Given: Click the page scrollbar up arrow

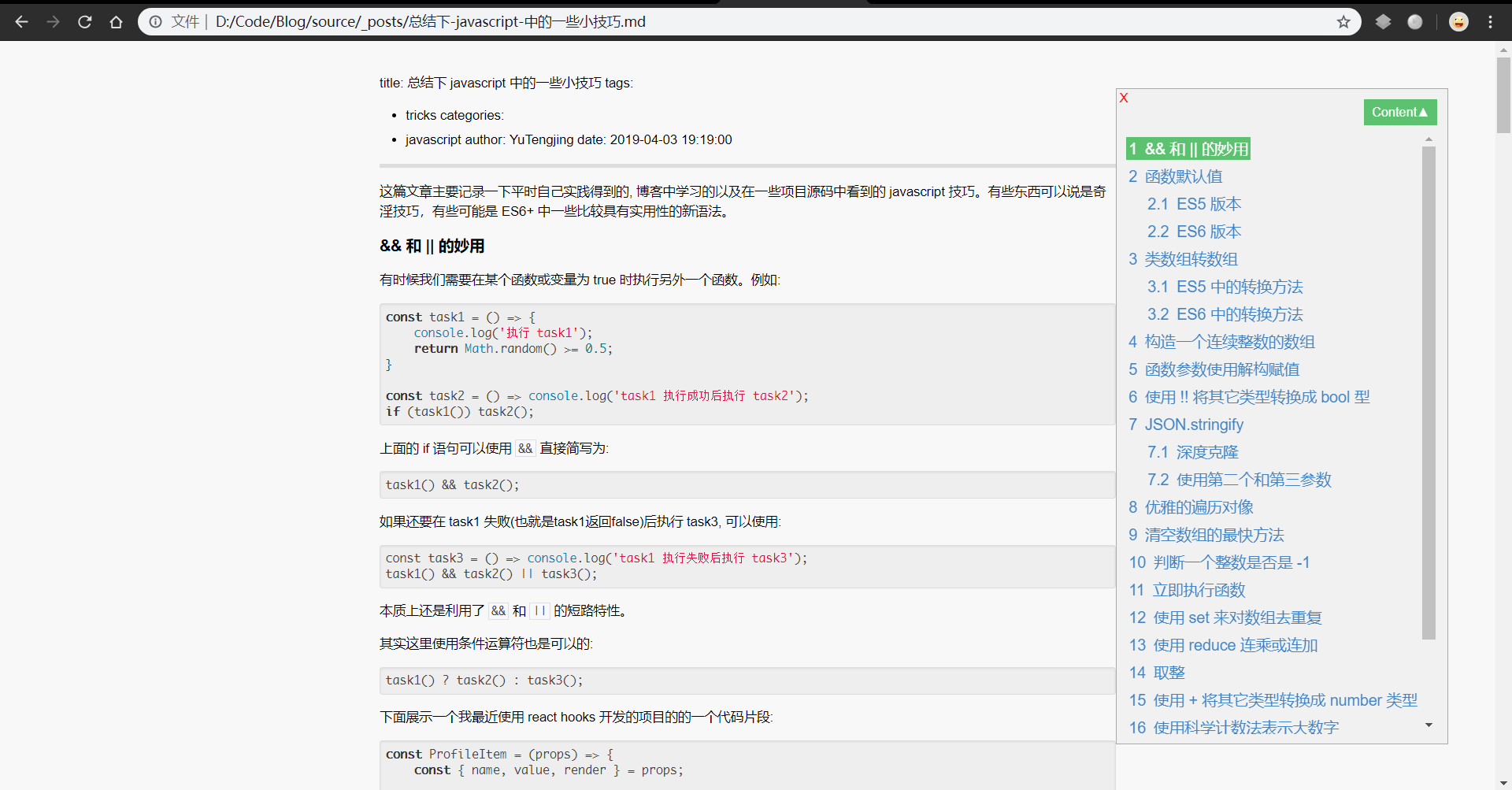Looking at the screenshot, I should tap(1503, 49).
